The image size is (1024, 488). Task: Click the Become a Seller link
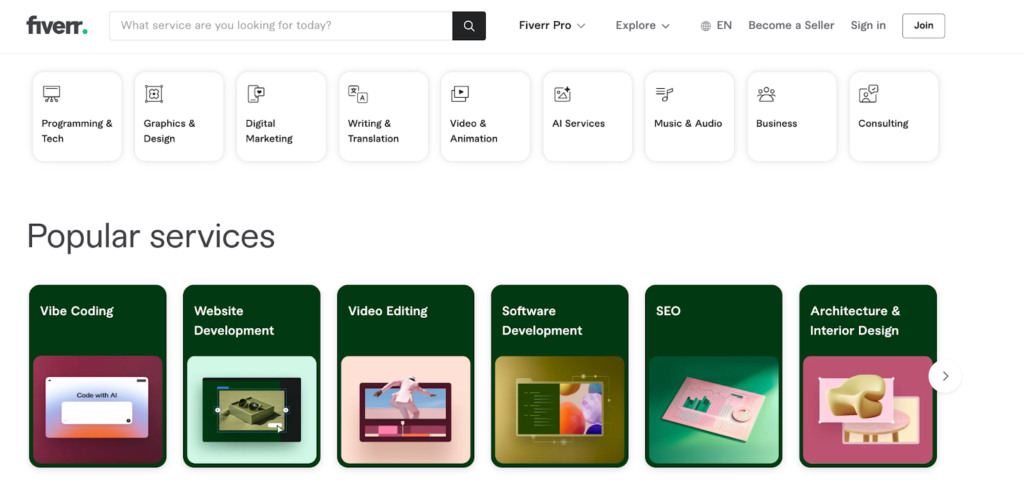(791, 26)
